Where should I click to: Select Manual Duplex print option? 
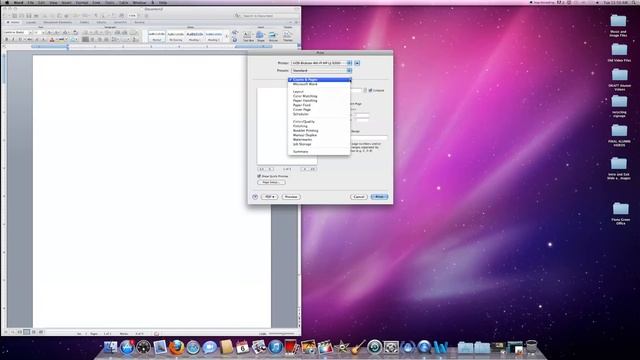[x=319, y=135]
